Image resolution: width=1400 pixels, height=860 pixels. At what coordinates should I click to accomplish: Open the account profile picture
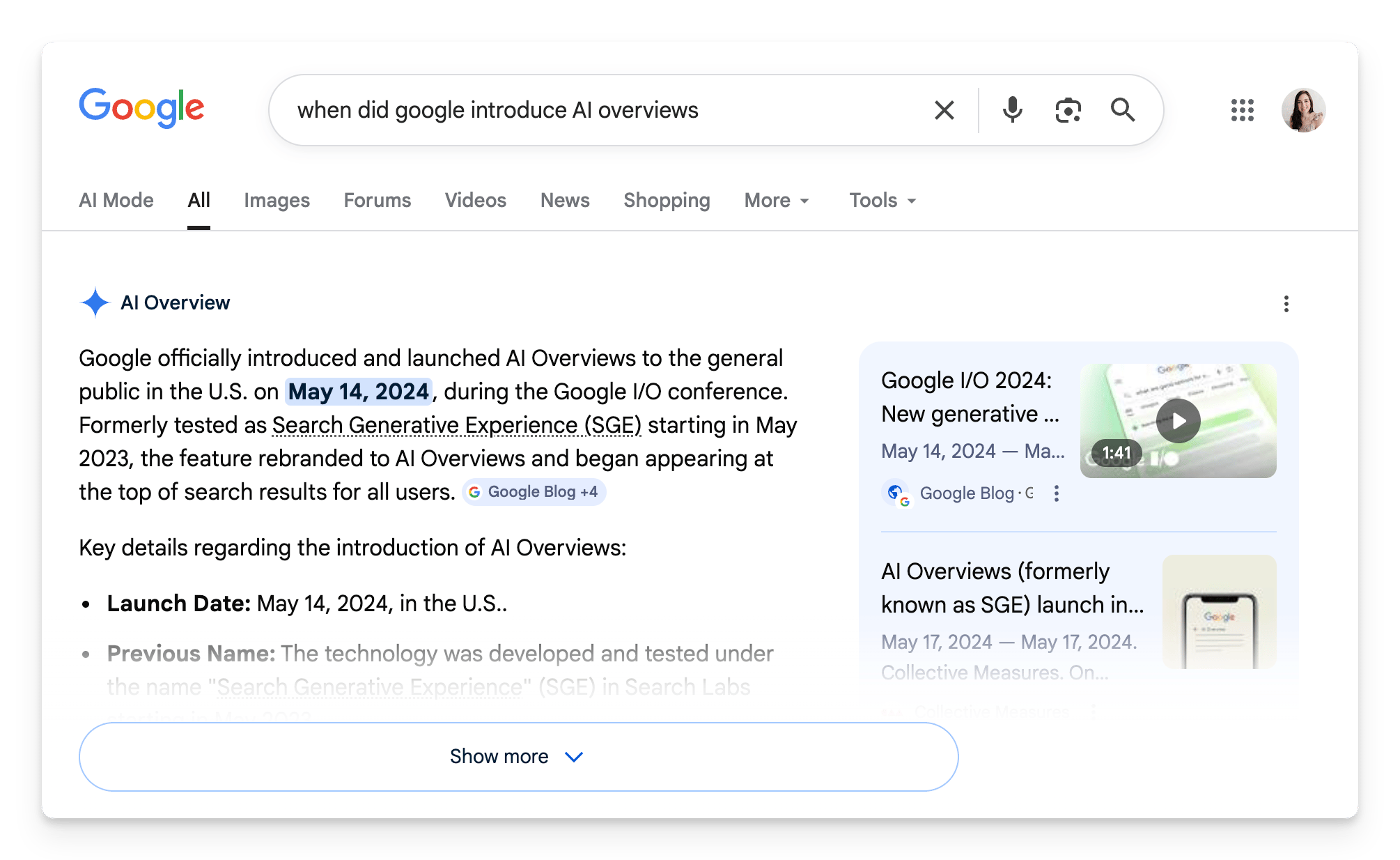[x=1302, y=110]
